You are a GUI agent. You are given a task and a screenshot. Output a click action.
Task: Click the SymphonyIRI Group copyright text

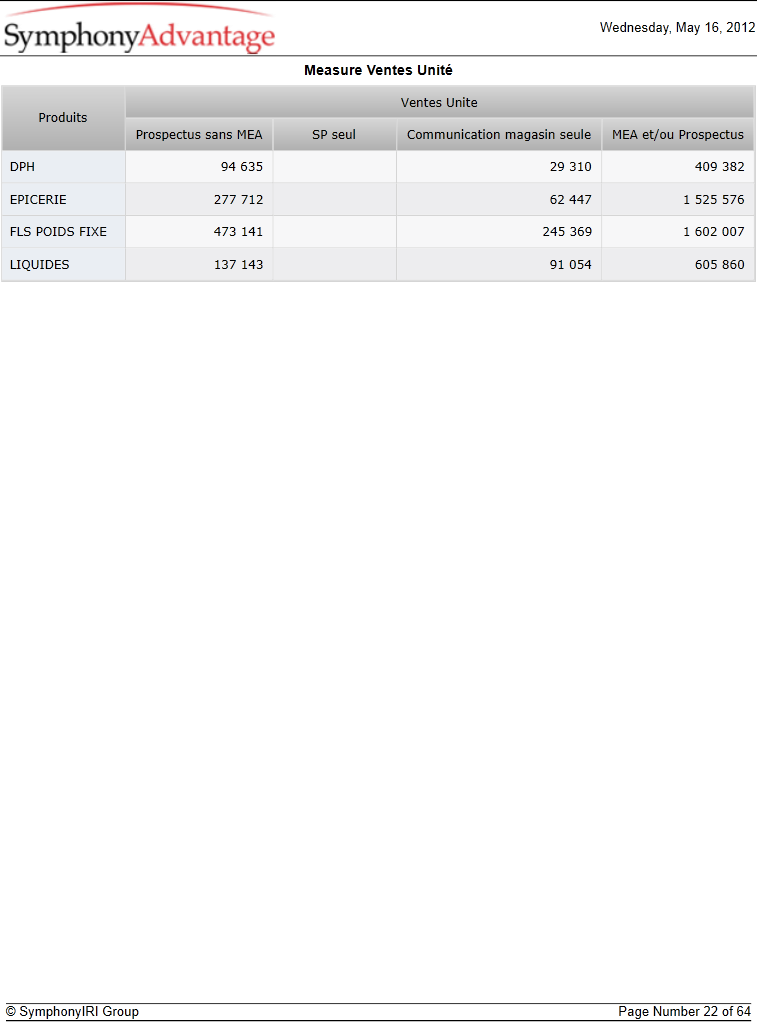pyautogui.click(x=72, y=1011)
